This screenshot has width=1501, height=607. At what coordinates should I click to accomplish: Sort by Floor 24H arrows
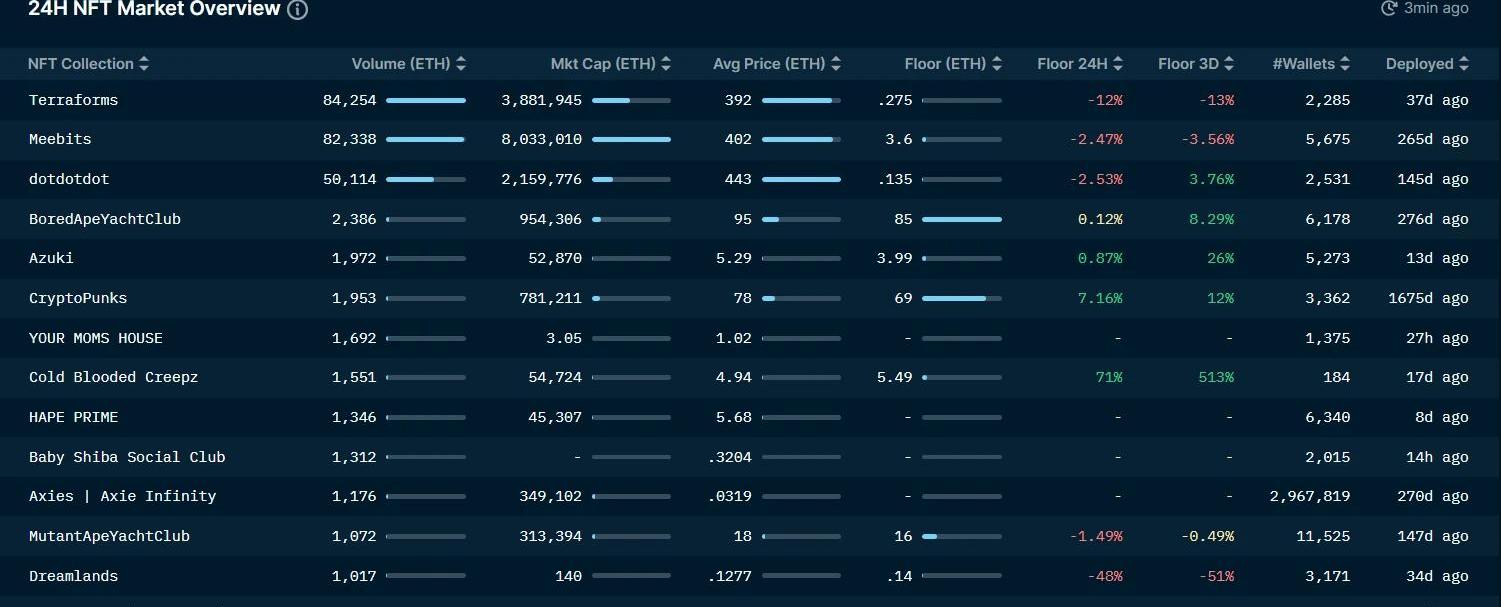click(x=1118, y=64)
